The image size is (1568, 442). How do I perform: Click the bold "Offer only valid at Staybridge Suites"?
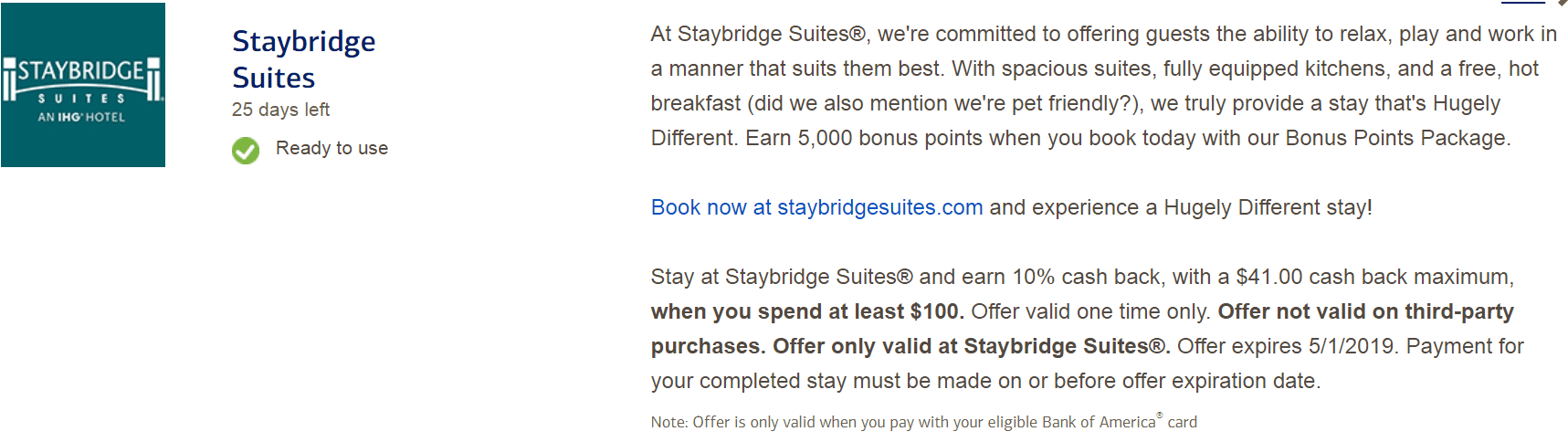click(x=972, y=346)
